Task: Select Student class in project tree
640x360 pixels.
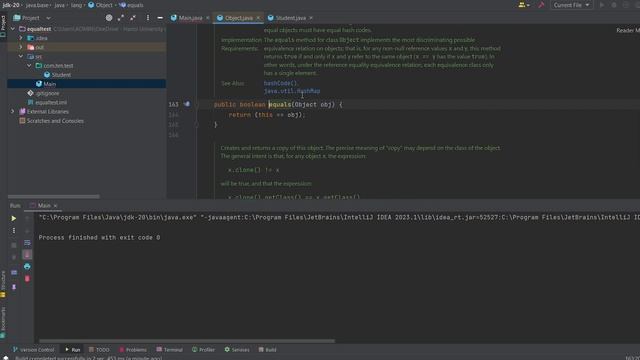Action: point(61,75)
